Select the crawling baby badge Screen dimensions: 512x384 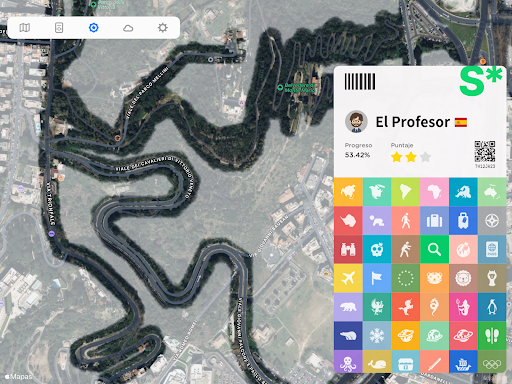377,221
